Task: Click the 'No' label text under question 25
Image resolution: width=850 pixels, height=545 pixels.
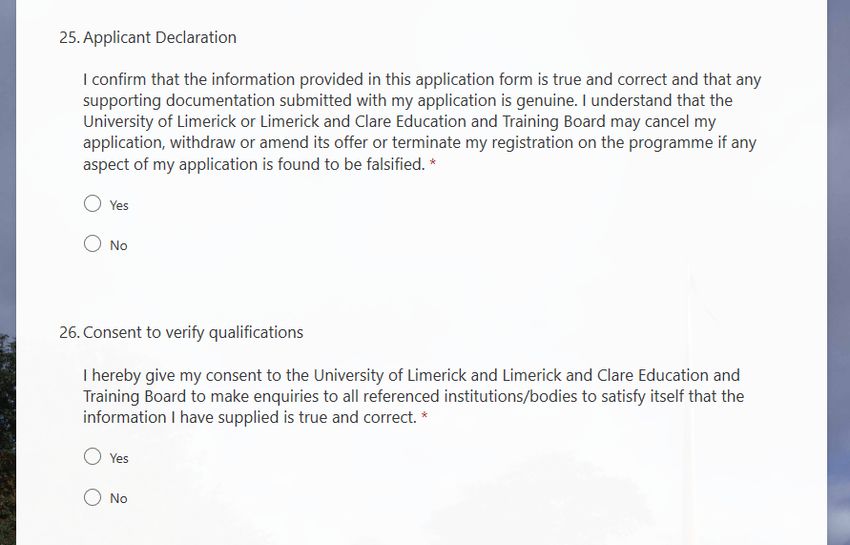Action: pyautogui.click(x=118, y=246)
